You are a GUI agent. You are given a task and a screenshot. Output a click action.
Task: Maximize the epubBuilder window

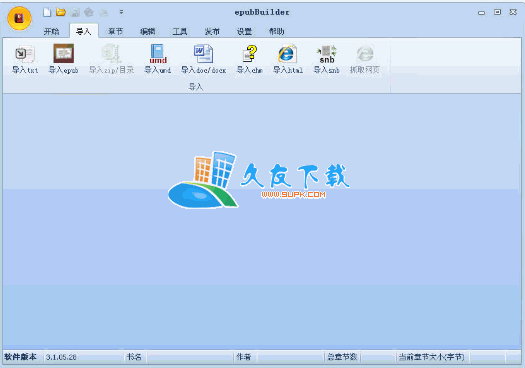click(x=498, y=12)
